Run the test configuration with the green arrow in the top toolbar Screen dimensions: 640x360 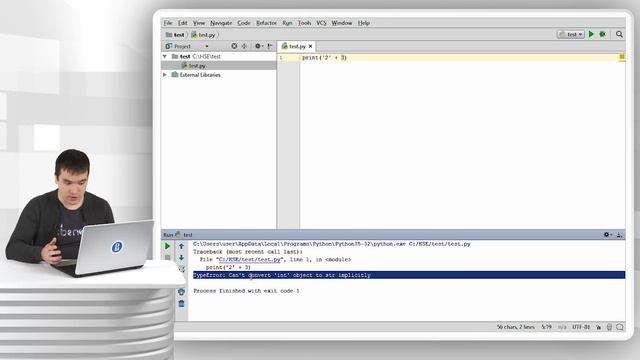point(591,34)
